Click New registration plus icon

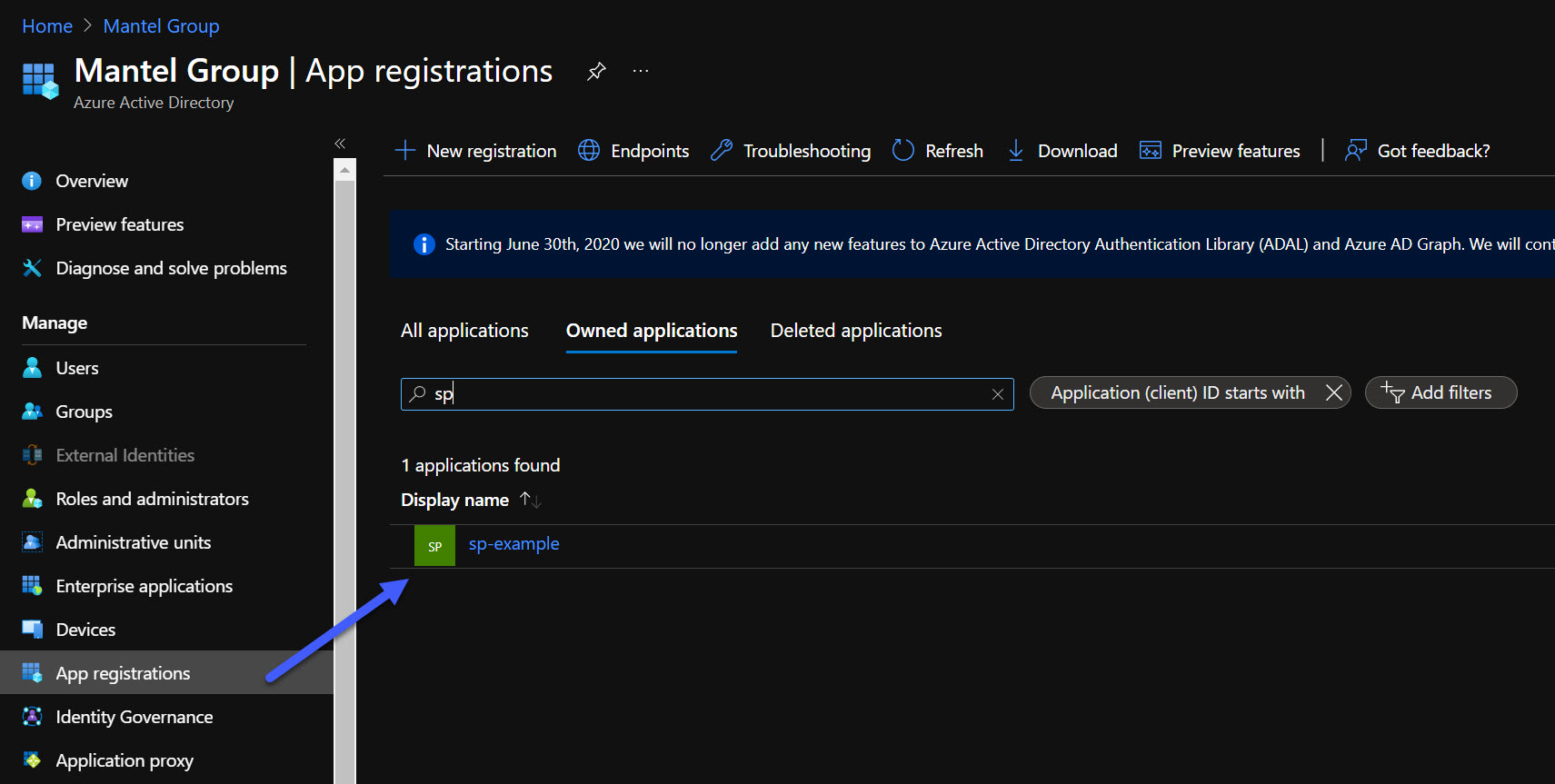[405, 151]
